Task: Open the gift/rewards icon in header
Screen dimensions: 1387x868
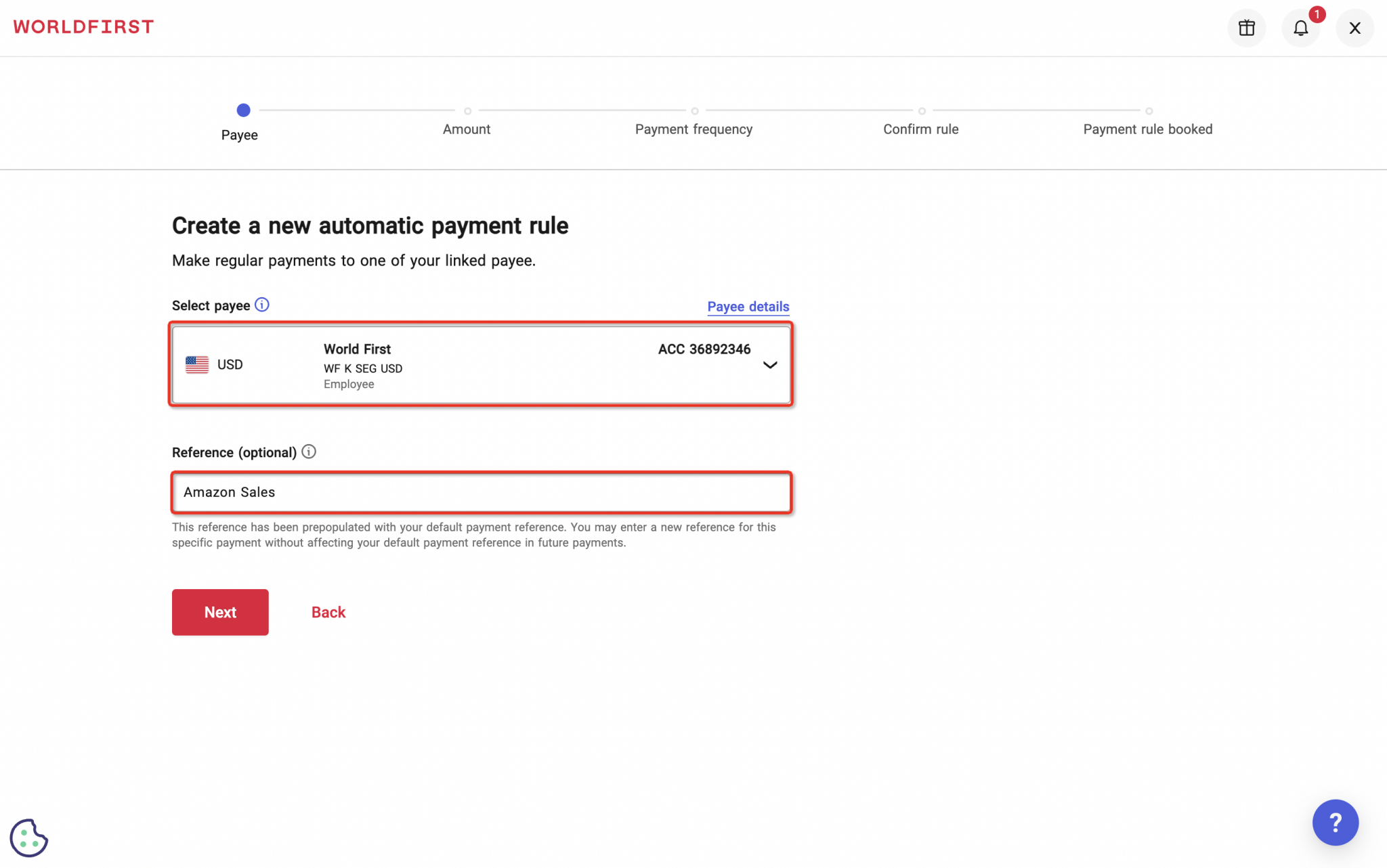Action: click(1246, 28)
